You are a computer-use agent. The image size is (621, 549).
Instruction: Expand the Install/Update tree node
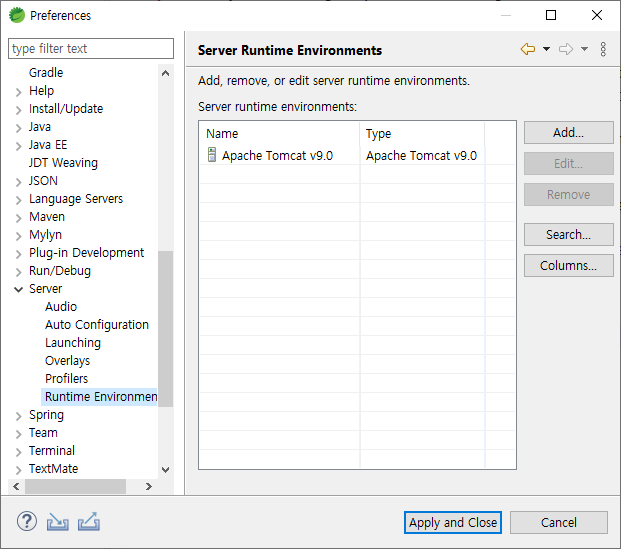(x=18, y=110)
